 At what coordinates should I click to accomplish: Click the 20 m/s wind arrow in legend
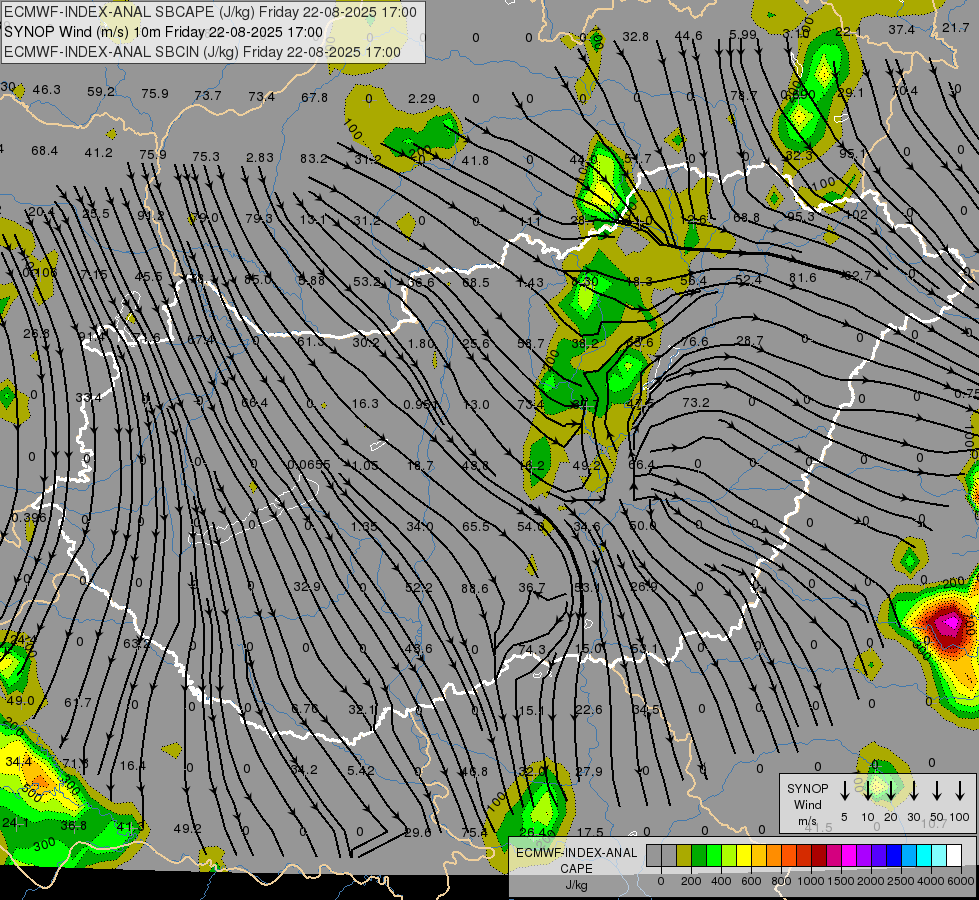(x=890, y=791)
